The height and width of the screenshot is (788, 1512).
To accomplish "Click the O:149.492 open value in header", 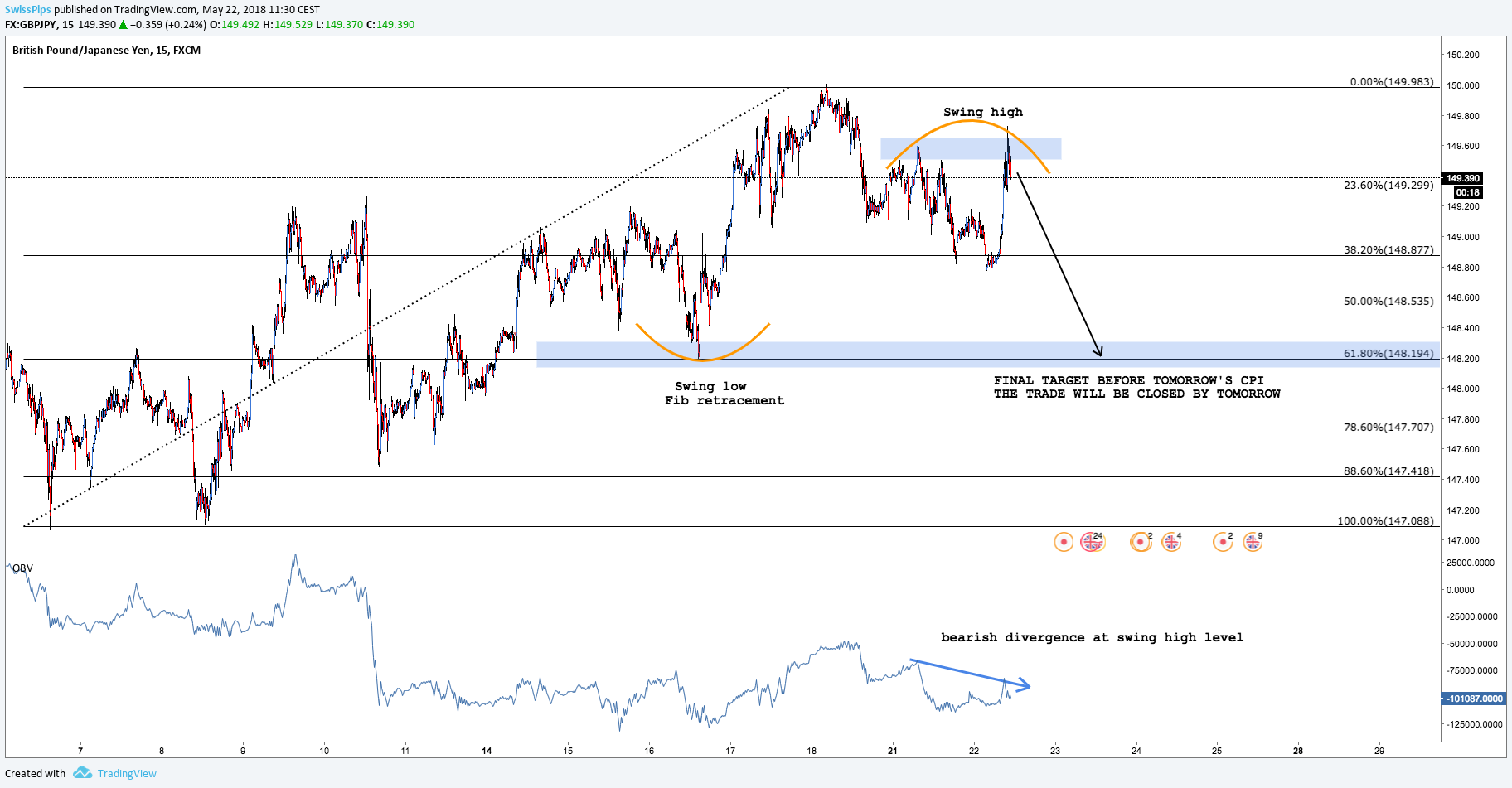I will [235, 25].
